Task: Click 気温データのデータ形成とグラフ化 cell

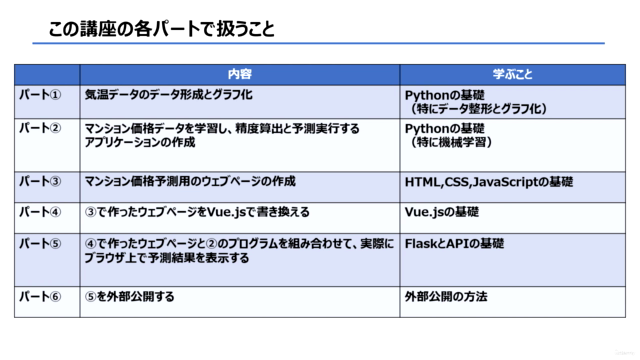Action: pos(240,102)
